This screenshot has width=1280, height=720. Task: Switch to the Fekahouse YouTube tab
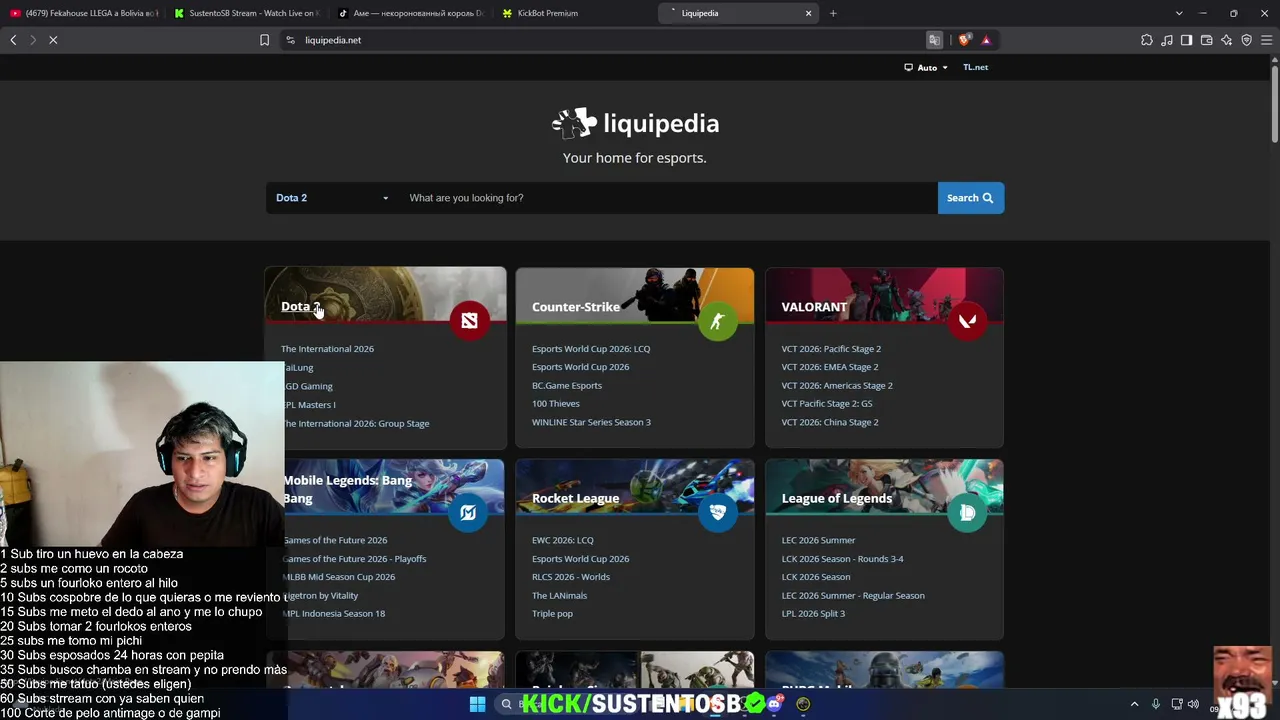[84, 13]
